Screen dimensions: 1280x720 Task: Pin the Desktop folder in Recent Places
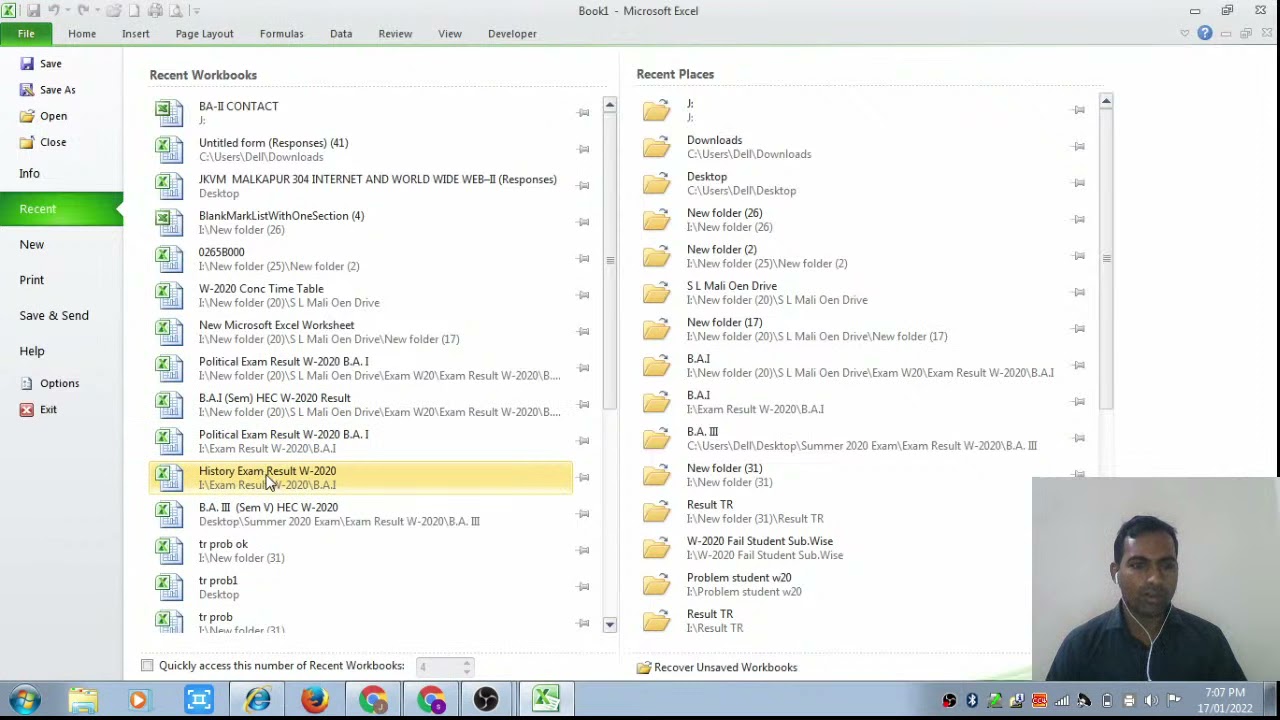pyautogui.click(x=1079, y=183)
